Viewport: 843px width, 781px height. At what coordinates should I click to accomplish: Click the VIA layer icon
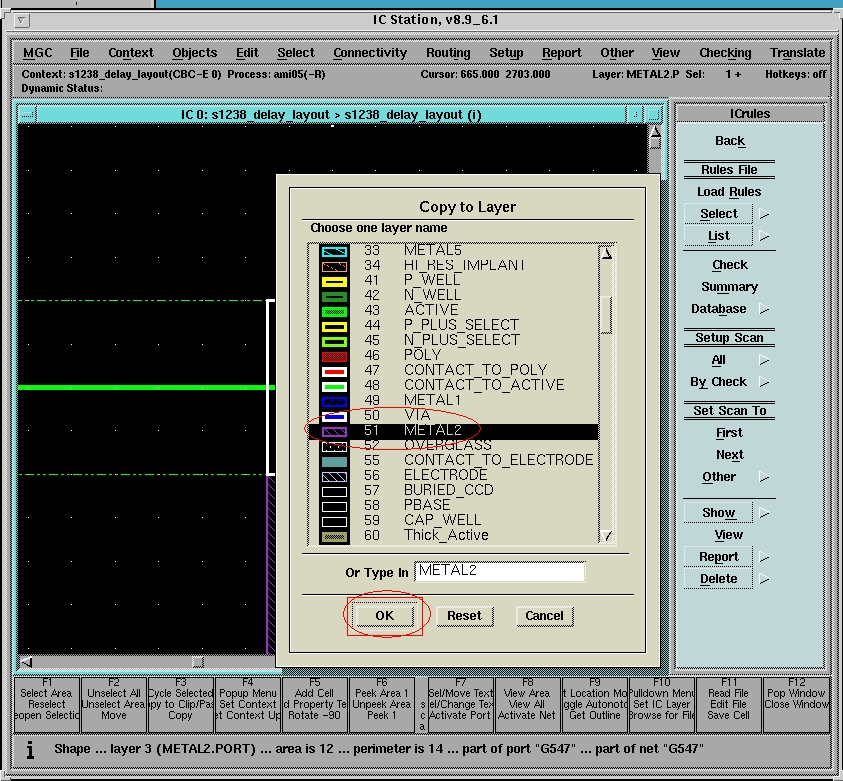[334, 415]
